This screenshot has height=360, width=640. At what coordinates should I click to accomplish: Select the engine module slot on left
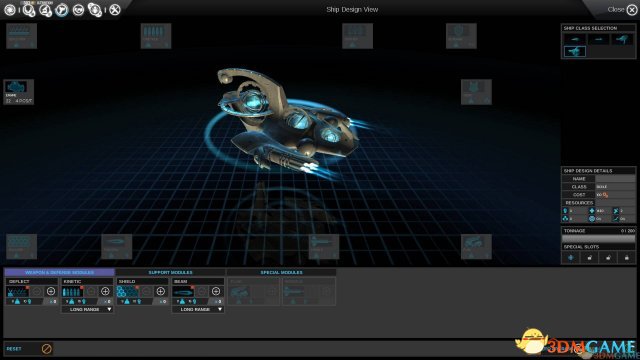(18, 91)
